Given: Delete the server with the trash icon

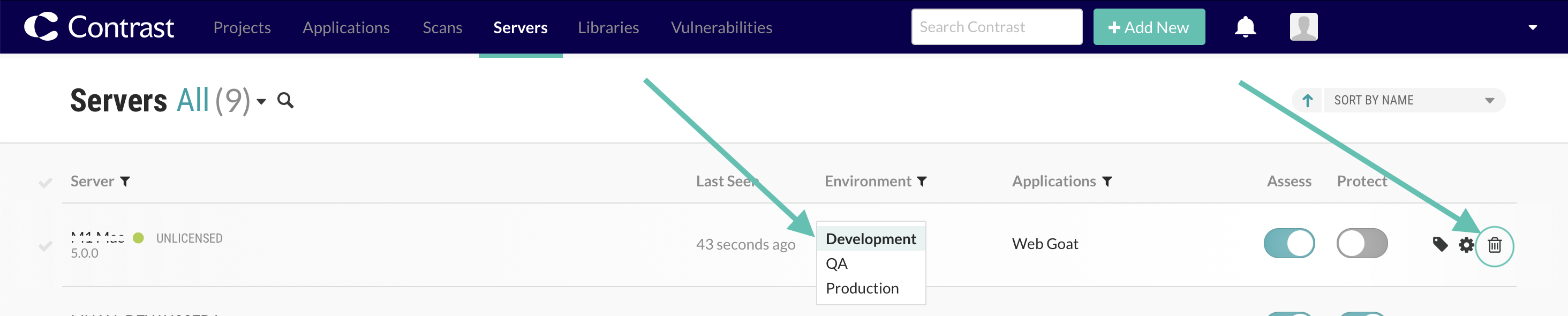Looking at the screenshot, I should (x=1494, y=245).
